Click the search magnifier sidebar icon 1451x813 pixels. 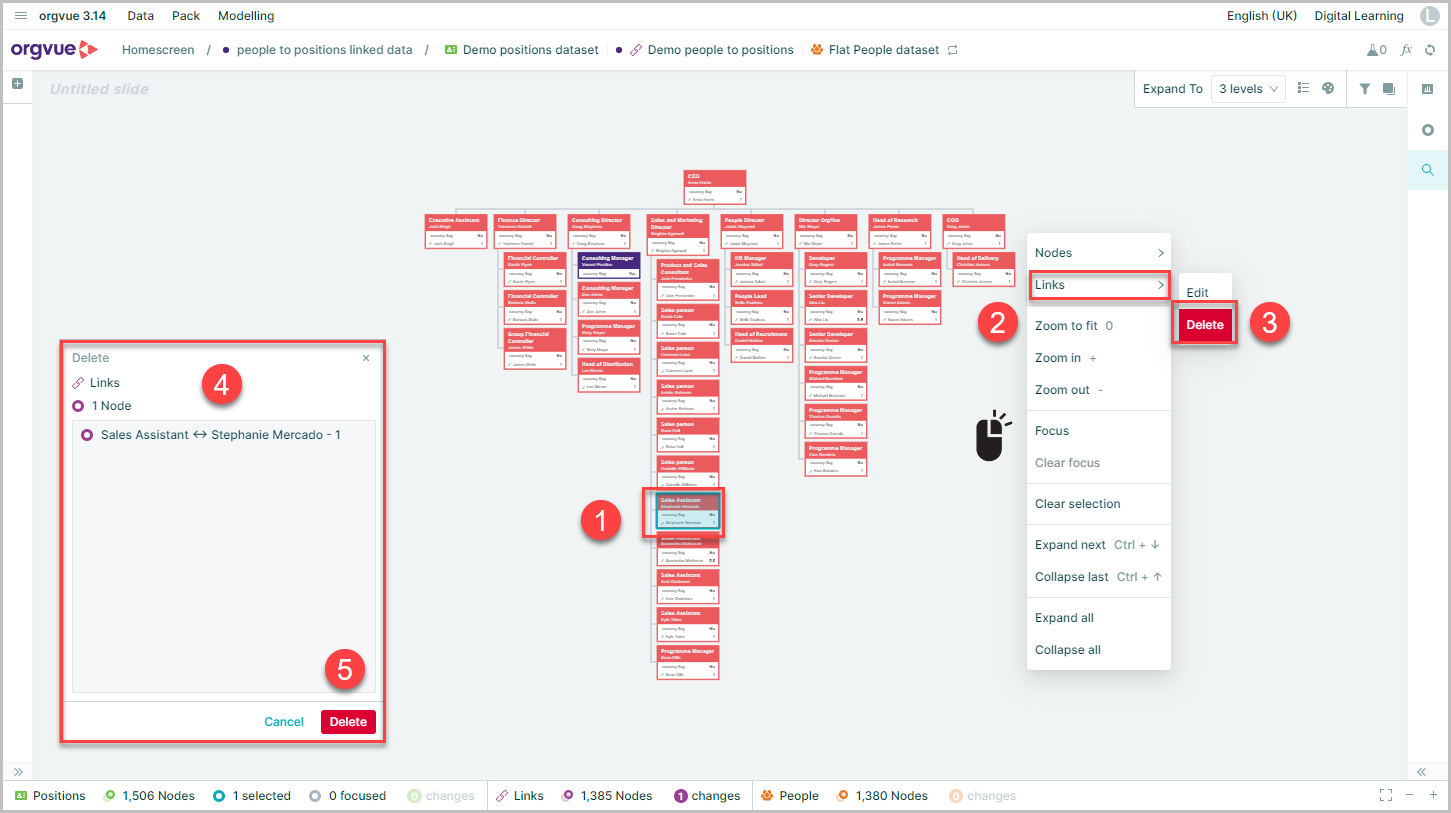(x=1428, y=170)
